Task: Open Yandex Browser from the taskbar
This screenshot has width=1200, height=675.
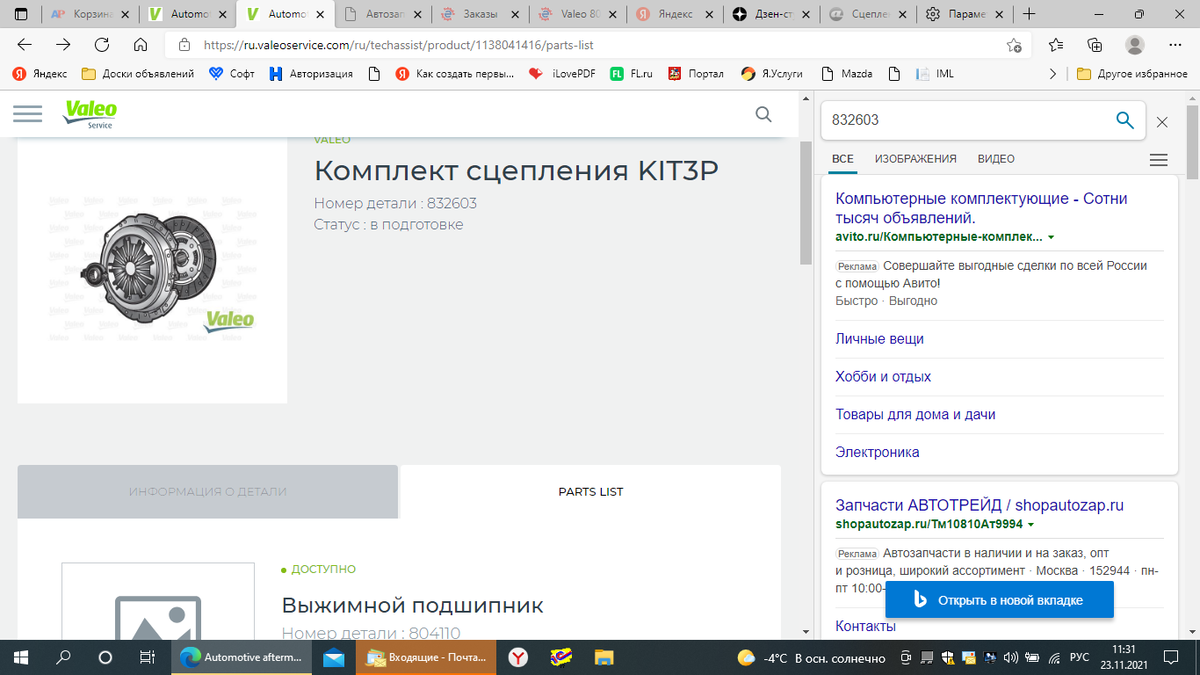Action: pyautogui.click(x=519, y=658)
